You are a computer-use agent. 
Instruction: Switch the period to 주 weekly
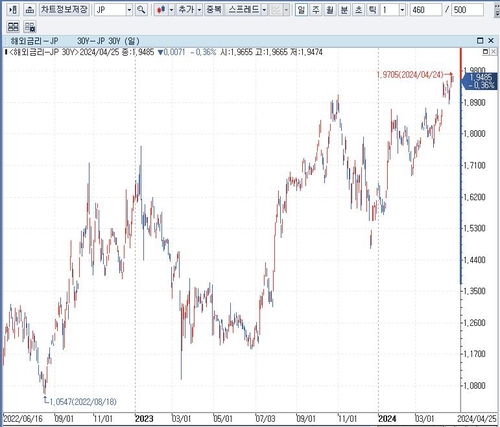point(315,10)
